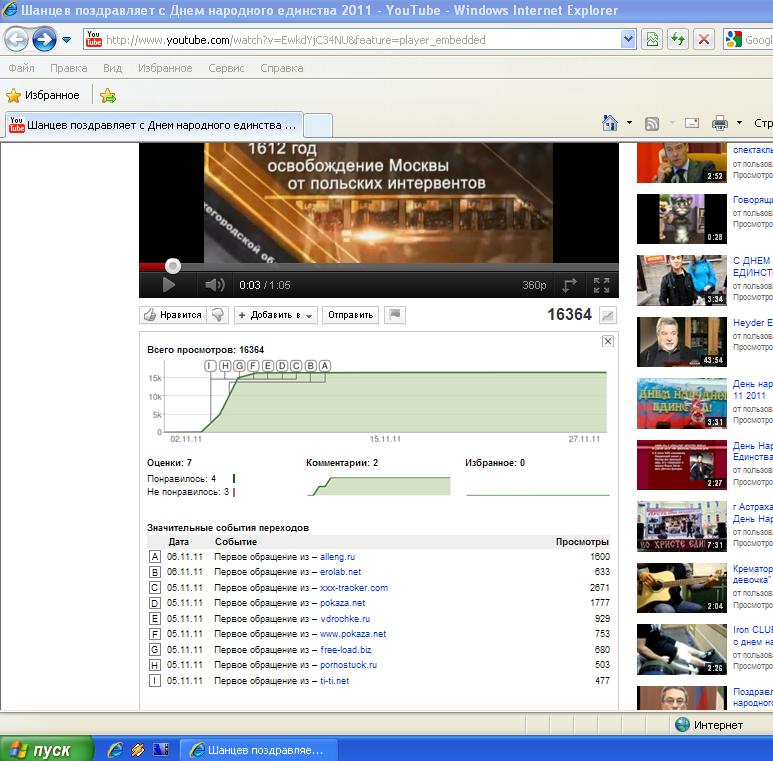Click the Read Mail envelope icon
This screenshot has width=773, height=761.
click(692, 123)
